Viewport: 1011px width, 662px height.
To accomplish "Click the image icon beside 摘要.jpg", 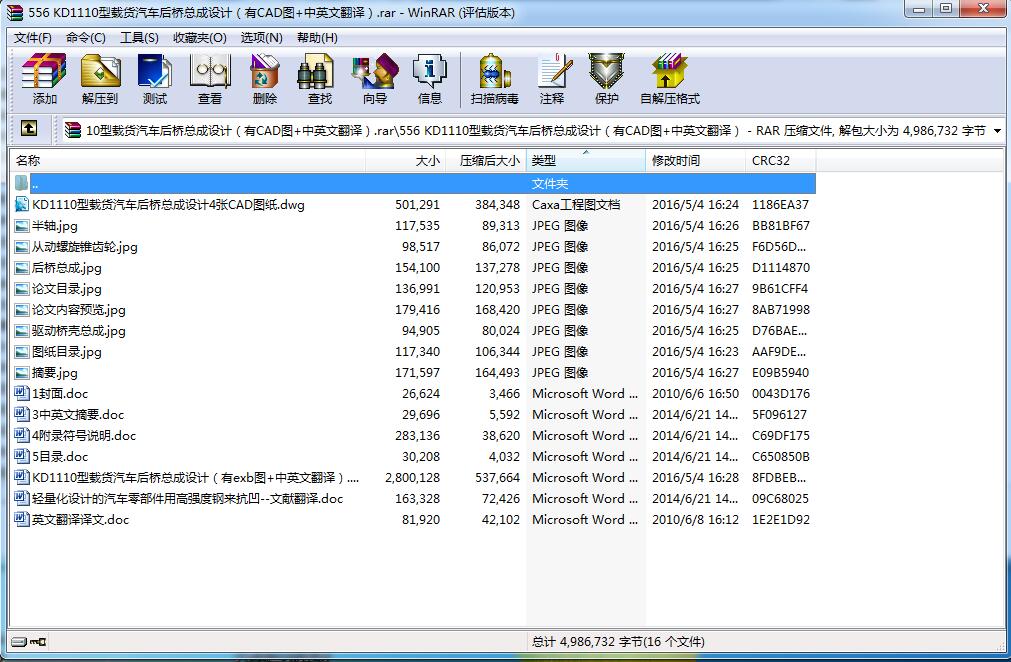I will [x=22, y=373].
